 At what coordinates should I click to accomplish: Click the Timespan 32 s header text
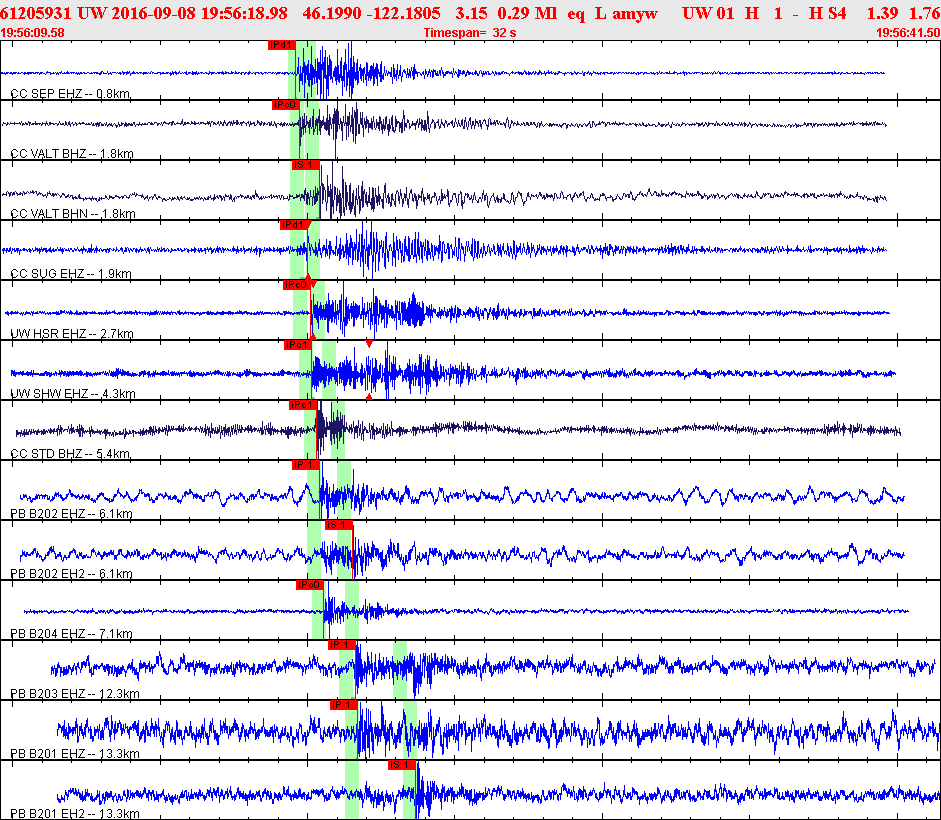[470, 33]
